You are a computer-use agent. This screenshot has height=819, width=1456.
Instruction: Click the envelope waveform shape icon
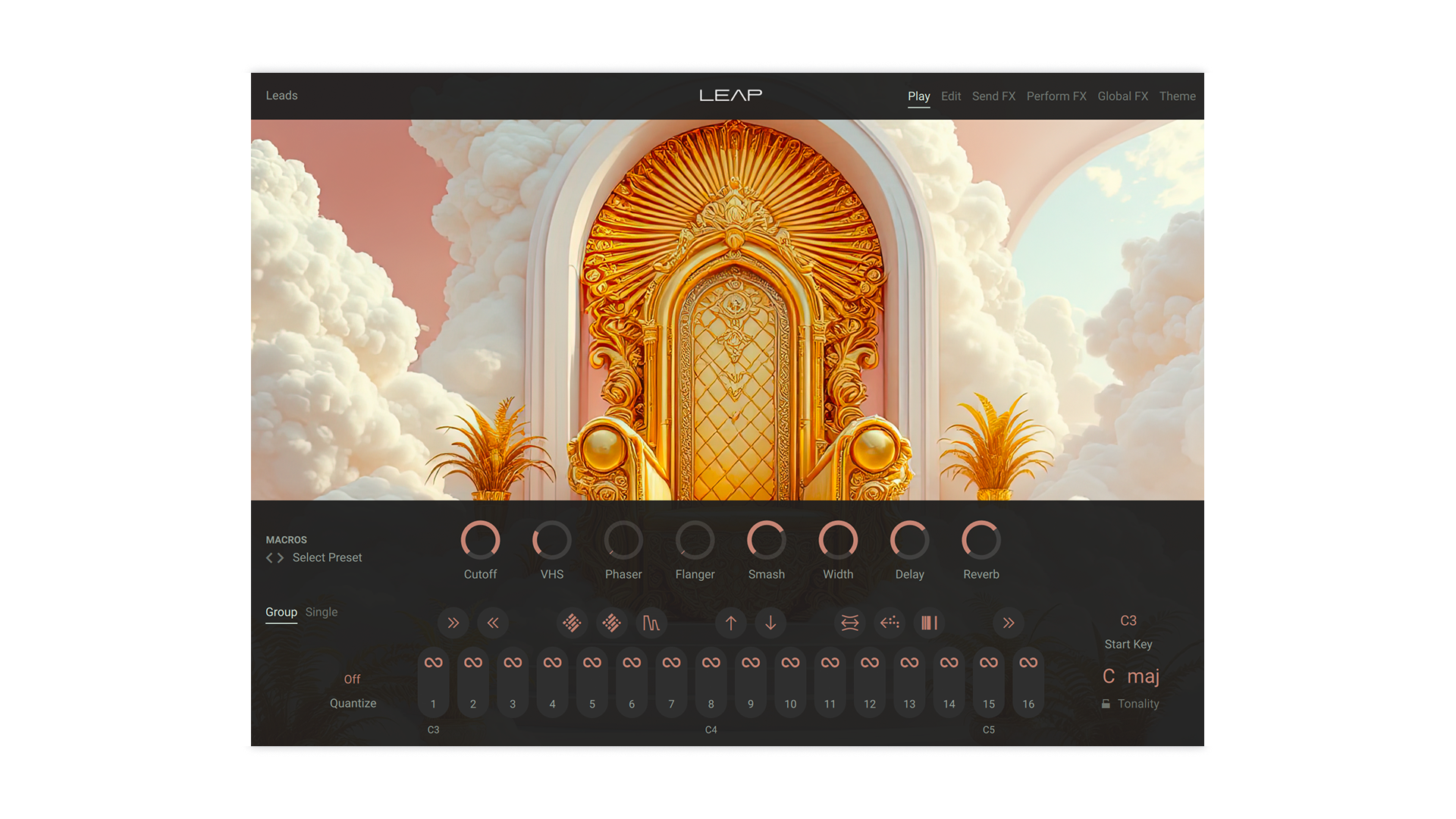(651, 623)
